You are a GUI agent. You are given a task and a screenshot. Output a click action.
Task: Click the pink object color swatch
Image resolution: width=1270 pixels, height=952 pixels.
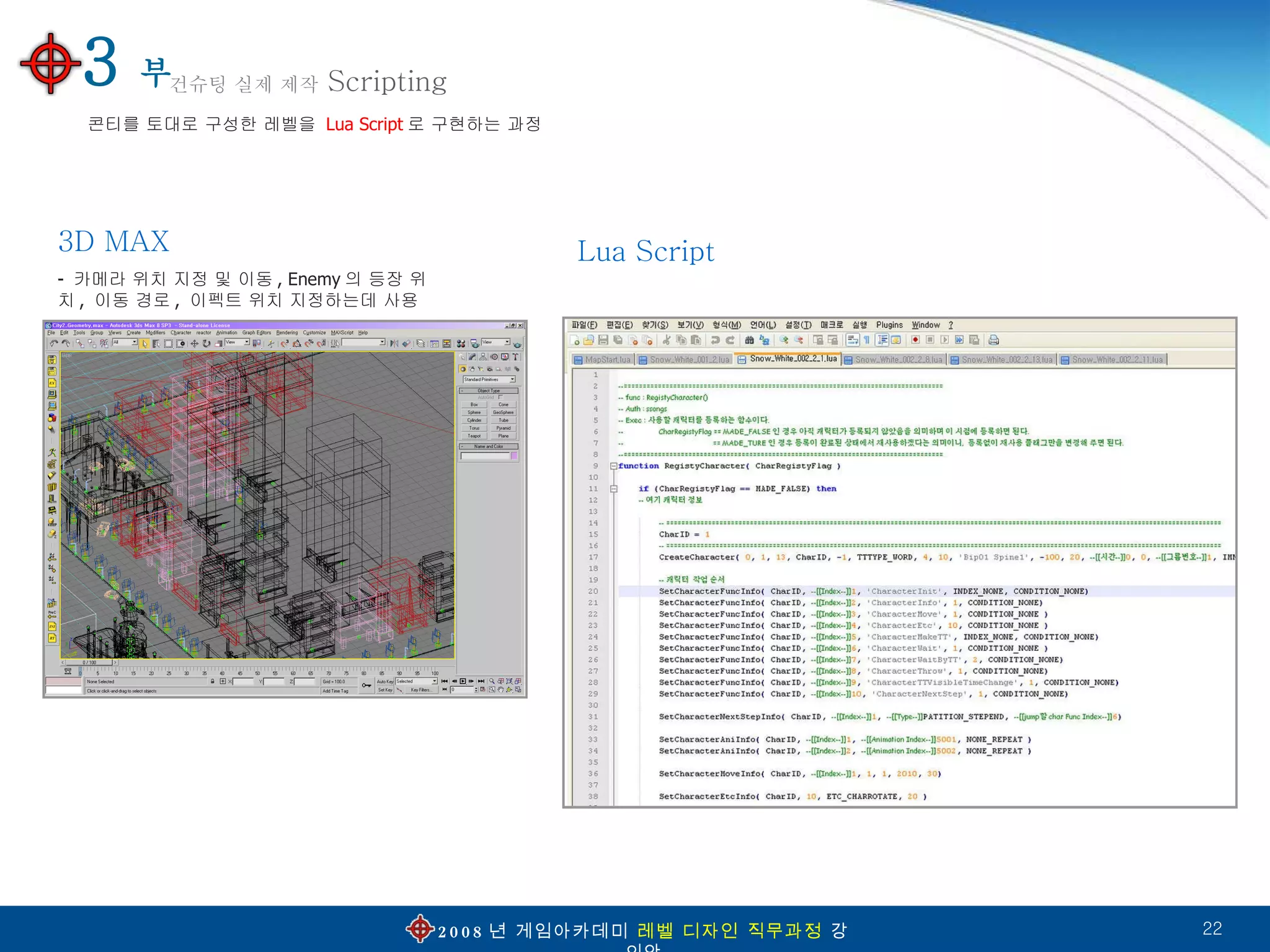pyautogui.click(x=513, y=456)
